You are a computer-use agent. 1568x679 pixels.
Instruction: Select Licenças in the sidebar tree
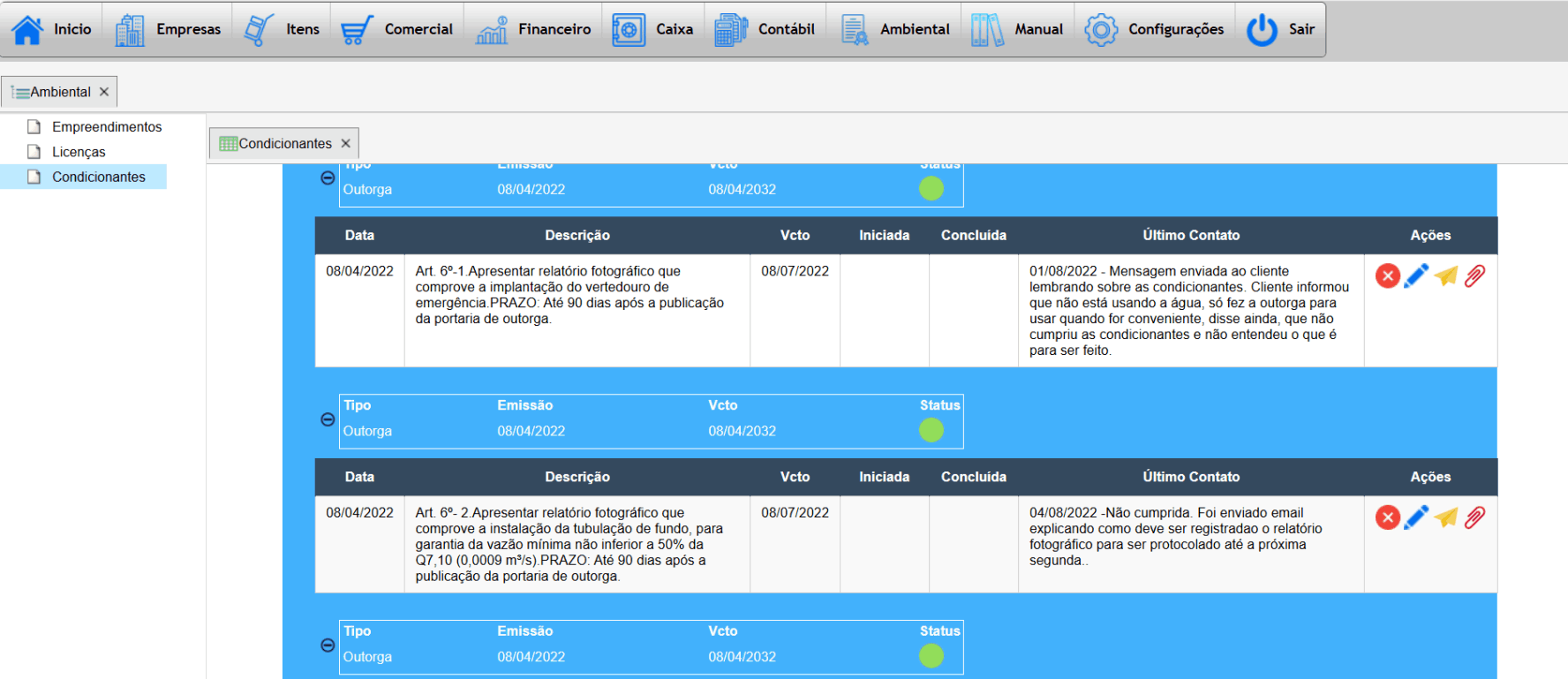[x=79, y=152]
